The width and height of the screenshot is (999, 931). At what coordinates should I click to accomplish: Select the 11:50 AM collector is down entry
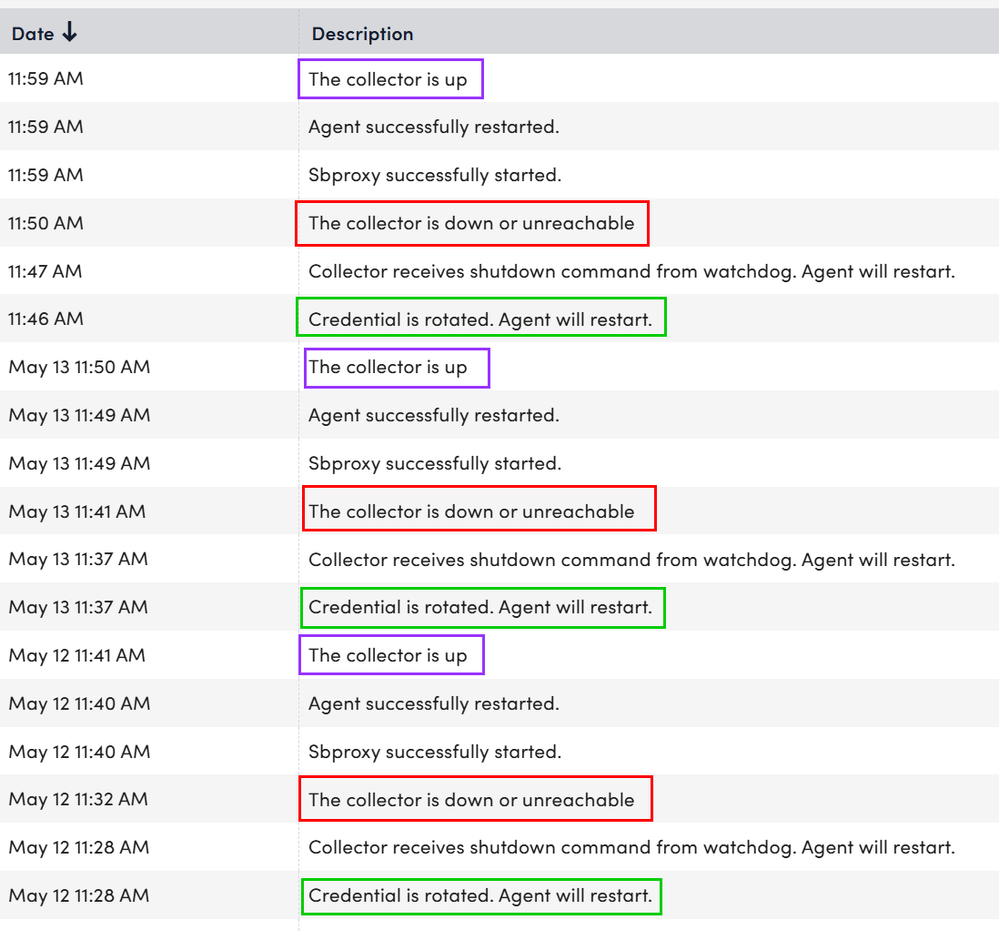pos(471,223)
